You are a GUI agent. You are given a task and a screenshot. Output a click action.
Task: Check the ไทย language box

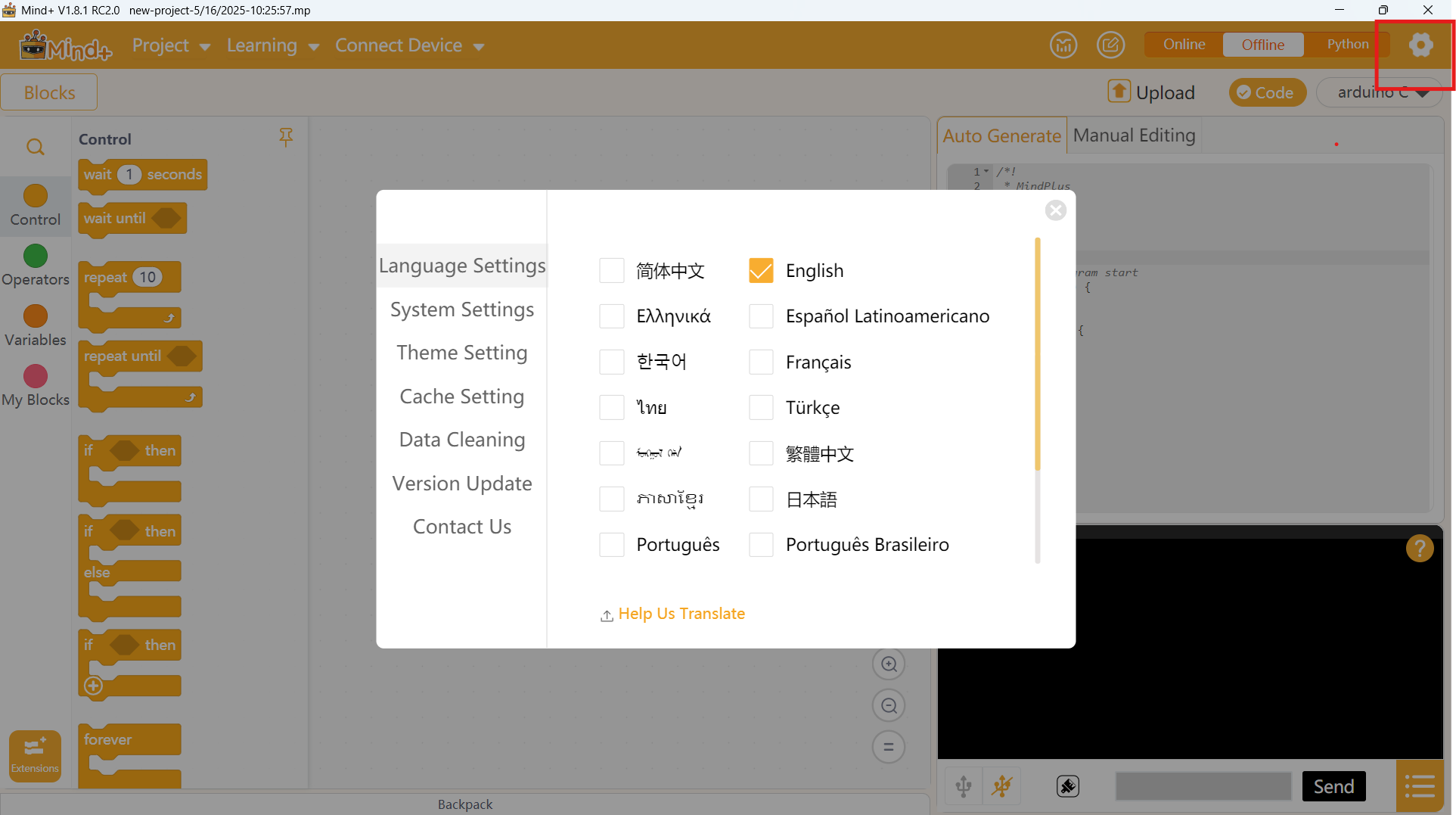(x=611, y=408)
